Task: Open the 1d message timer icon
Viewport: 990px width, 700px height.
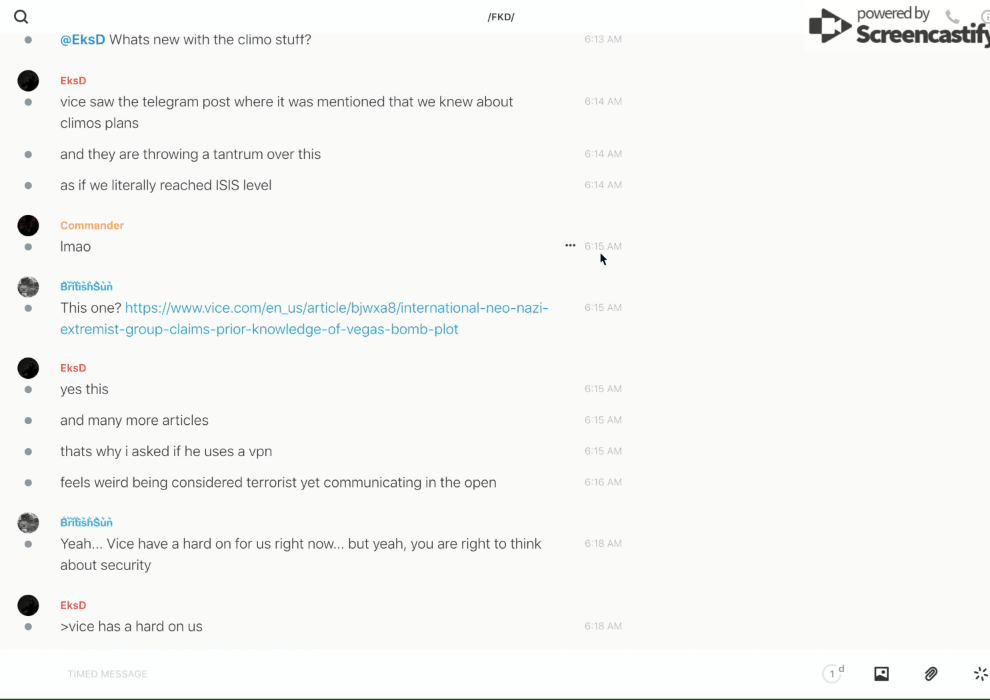Action: click(x=833, y=674)
